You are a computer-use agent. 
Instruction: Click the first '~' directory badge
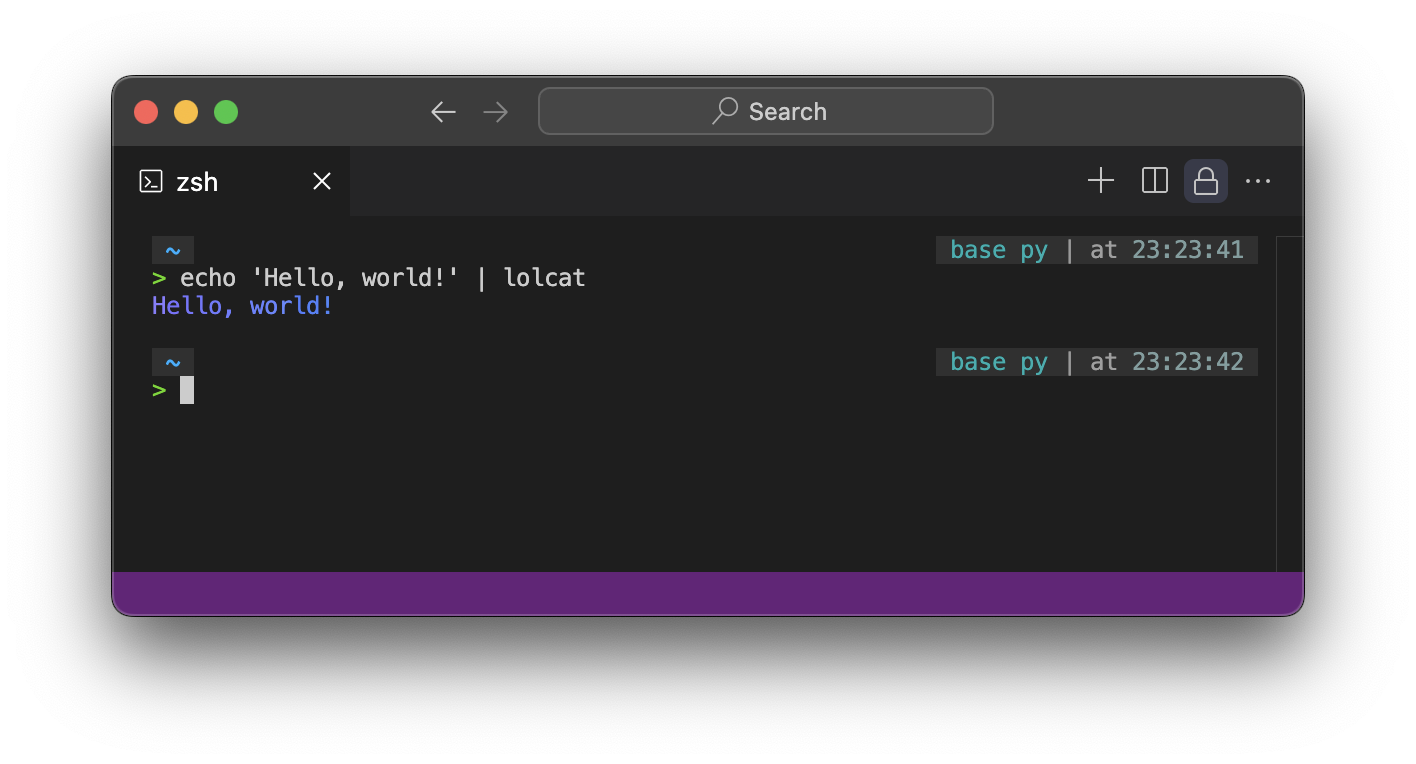click(x=173, y=250)
